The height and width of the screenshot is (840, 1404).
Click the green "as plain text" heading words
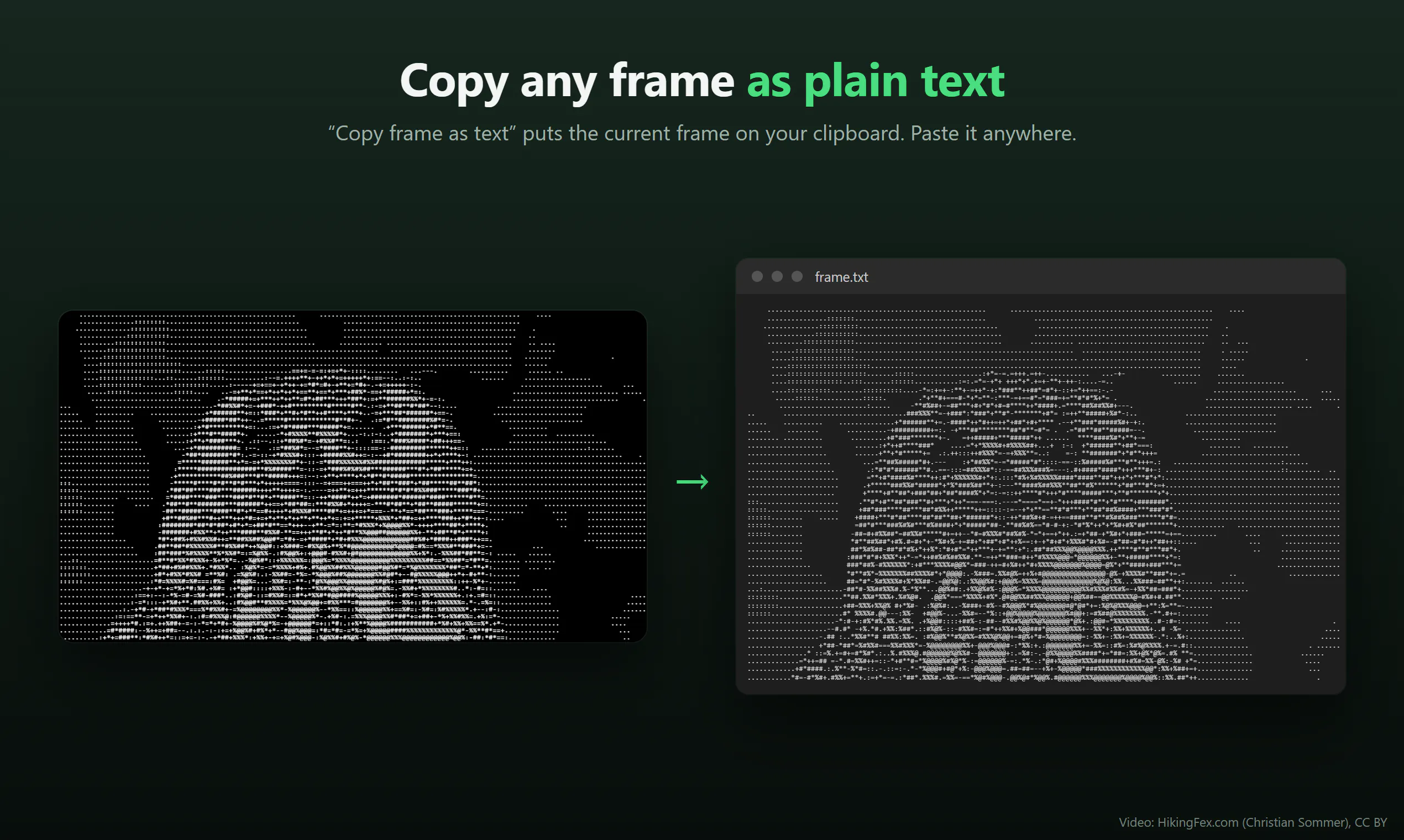pyautogui.click(x=875, y=82)
